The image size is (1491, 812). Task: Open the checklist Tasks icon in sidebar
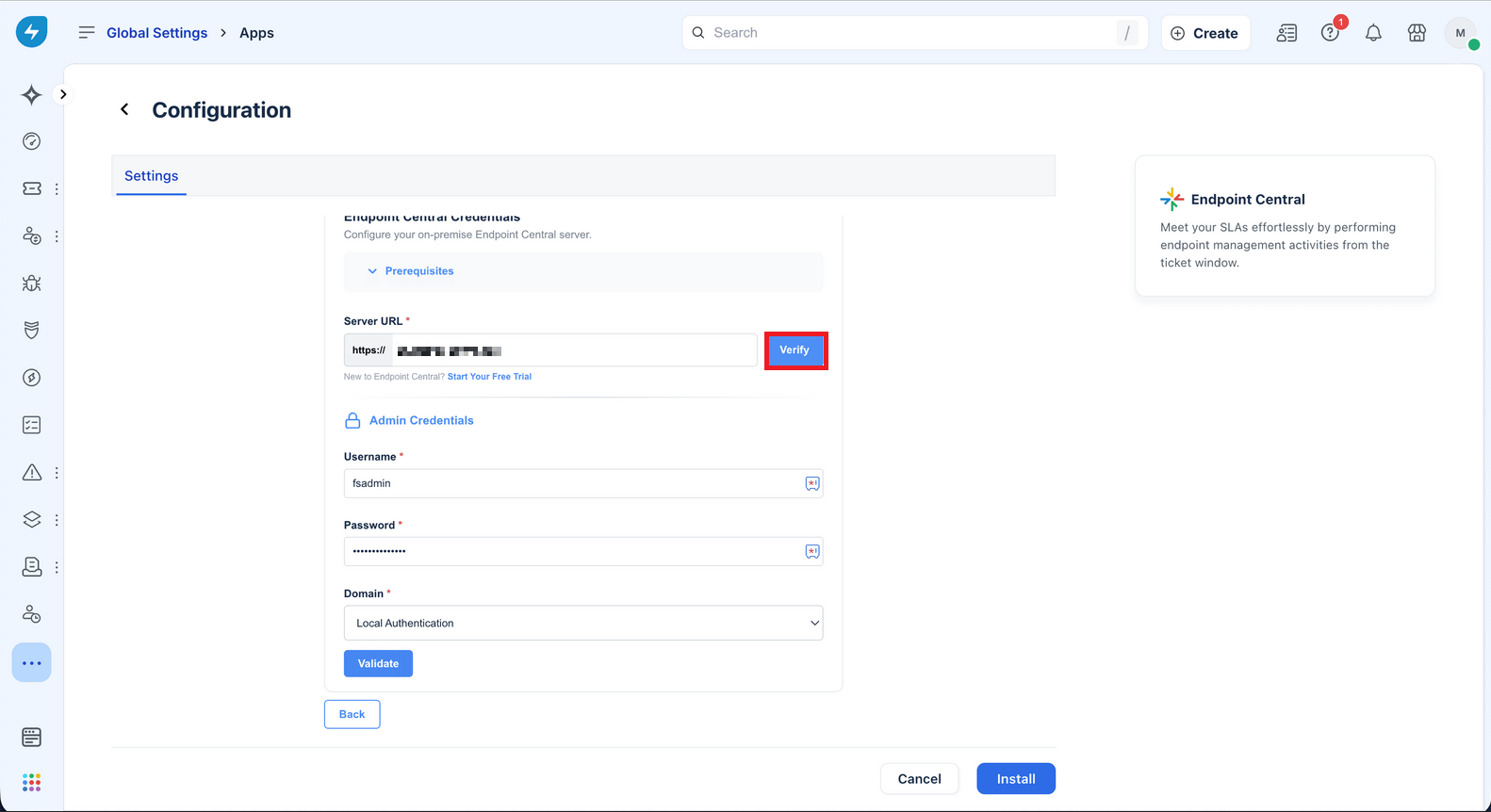tap(31, 425)
